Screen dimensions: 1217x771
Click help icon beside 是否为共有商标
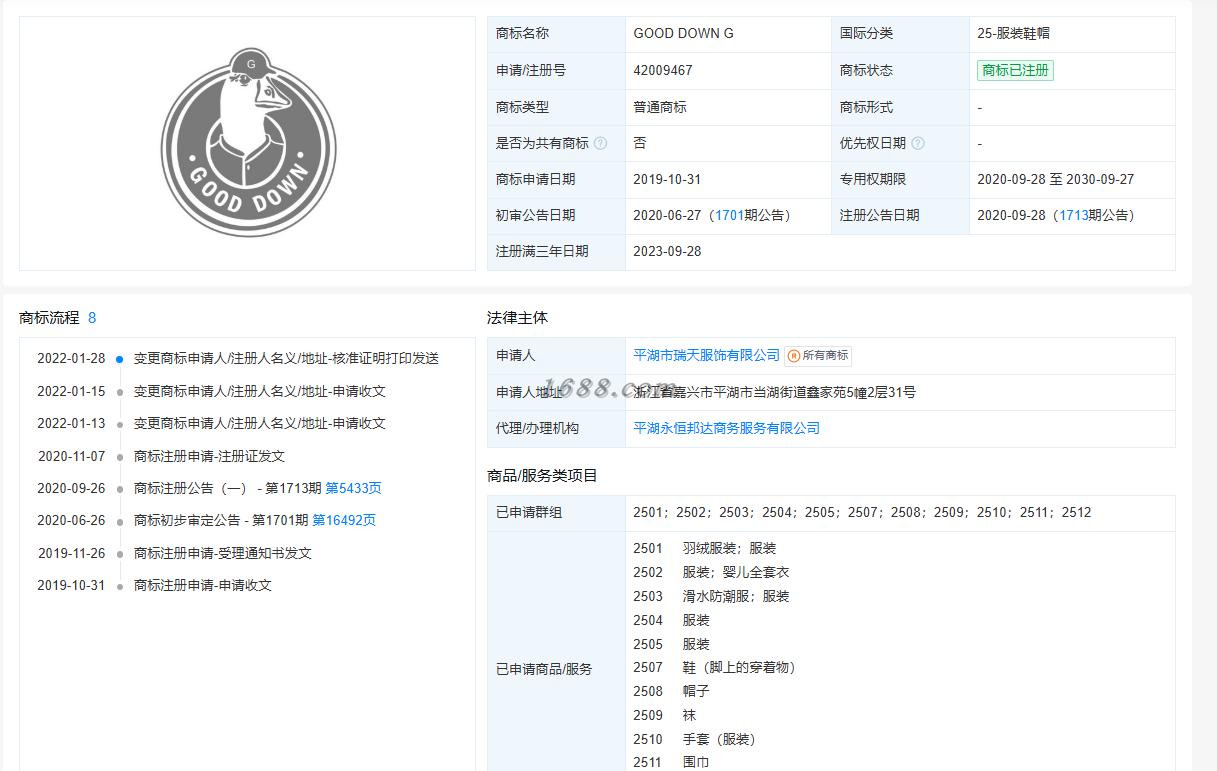coord(600,143)
